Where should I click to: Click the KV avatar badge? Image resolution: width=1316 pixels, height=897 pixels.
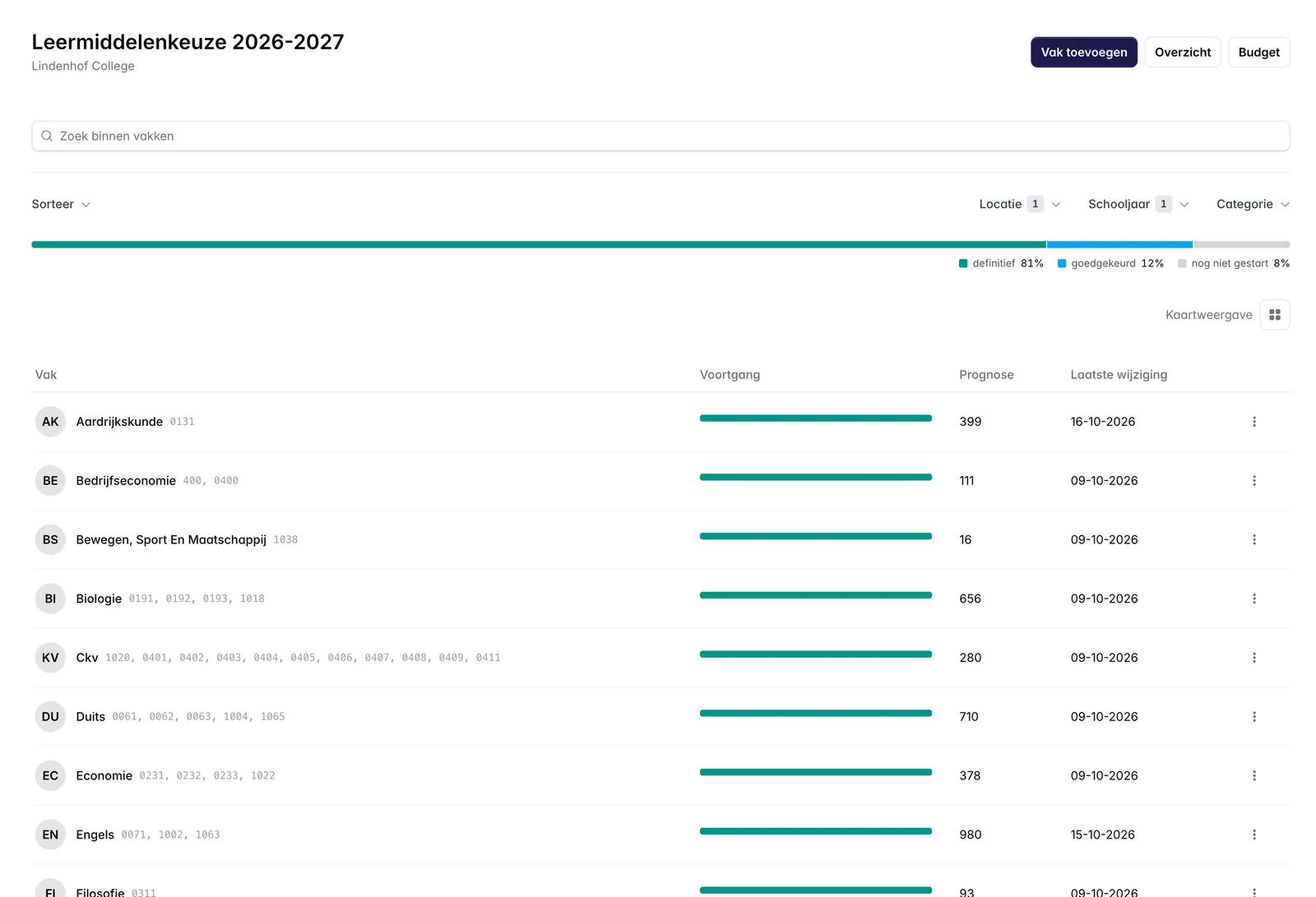coord(50,658)
